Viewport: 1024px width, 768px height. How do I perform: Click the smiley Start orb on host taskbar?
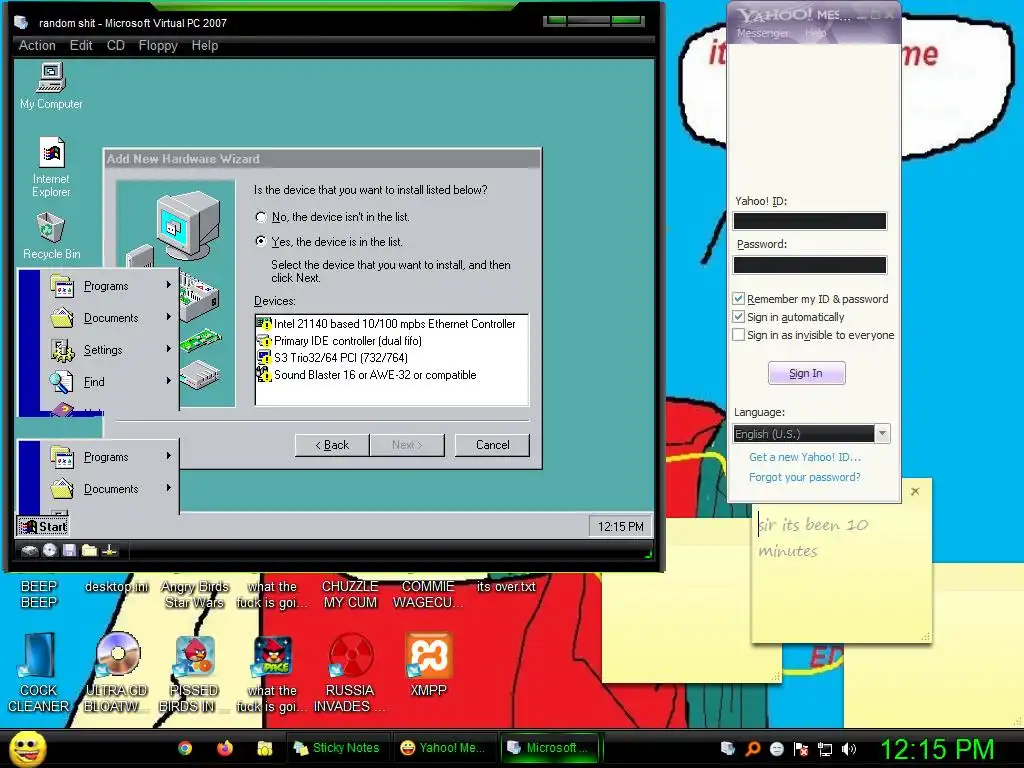pos(28,750)
